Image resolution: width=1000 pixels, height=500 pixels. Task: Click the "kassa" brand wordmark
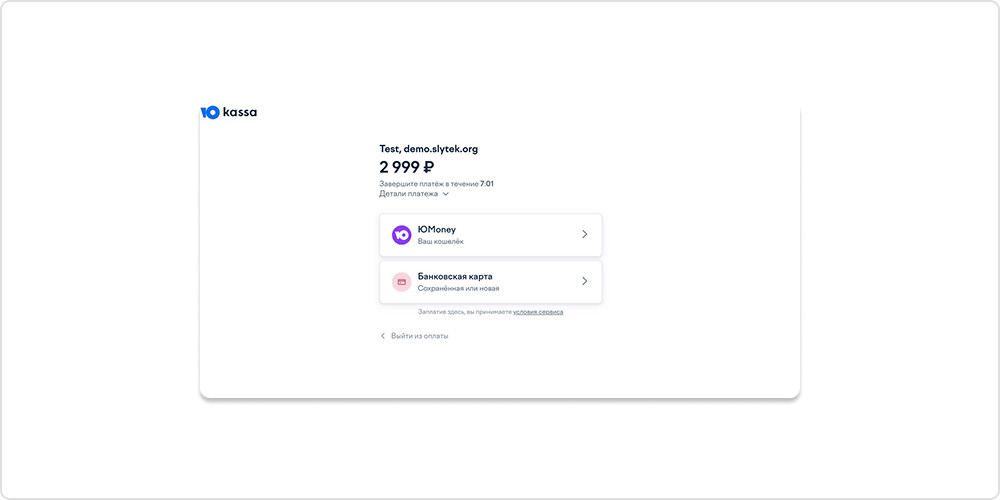(x=240, y=112)
